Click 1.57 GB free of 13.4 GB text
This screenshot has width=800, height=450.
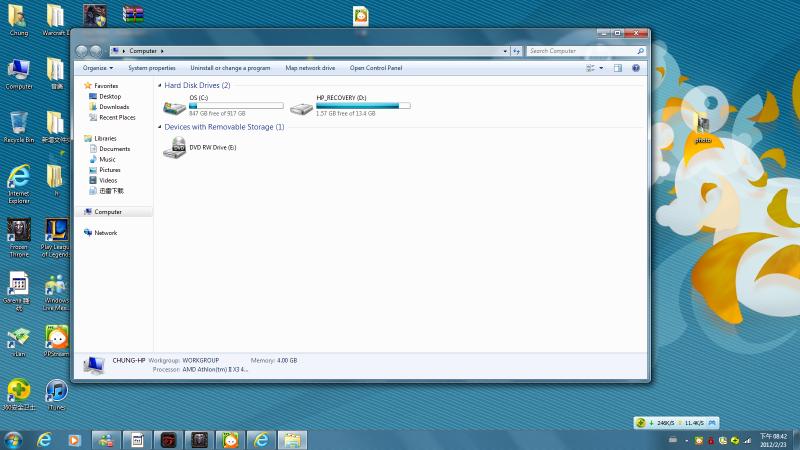[345, 113]
